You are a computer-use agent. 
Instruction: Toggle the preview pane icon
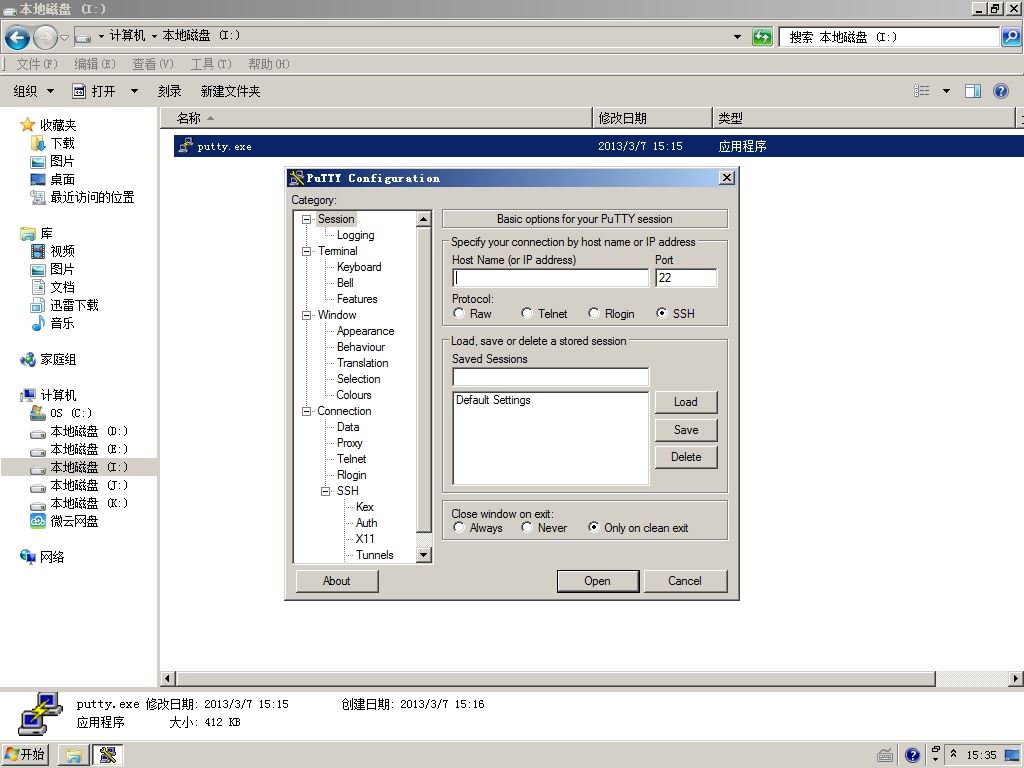[x=972, y=91]
